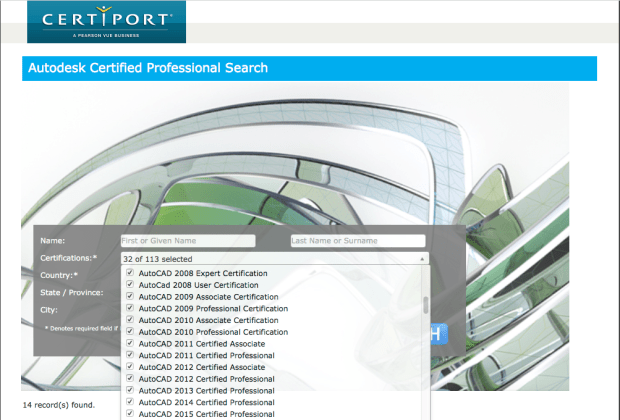Viewport: 620px width, 420px height.
Task: Uncheck AutoCAD 2008 Expert Certification
Action: pos(130,272)
